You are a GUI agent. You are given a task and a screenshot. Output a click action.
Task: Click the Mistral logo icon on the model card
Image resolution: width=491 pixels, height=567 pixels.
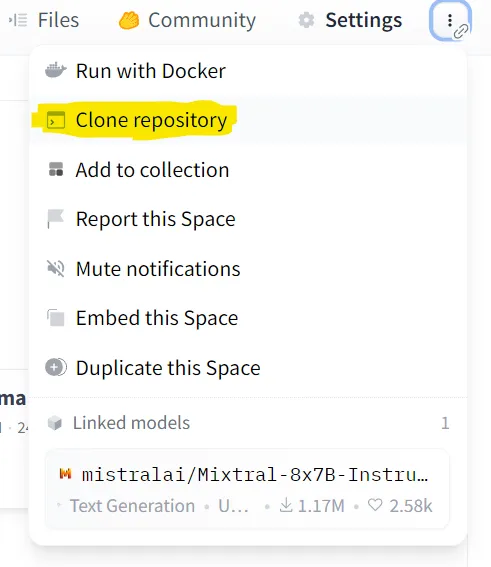tap(65, 474)
